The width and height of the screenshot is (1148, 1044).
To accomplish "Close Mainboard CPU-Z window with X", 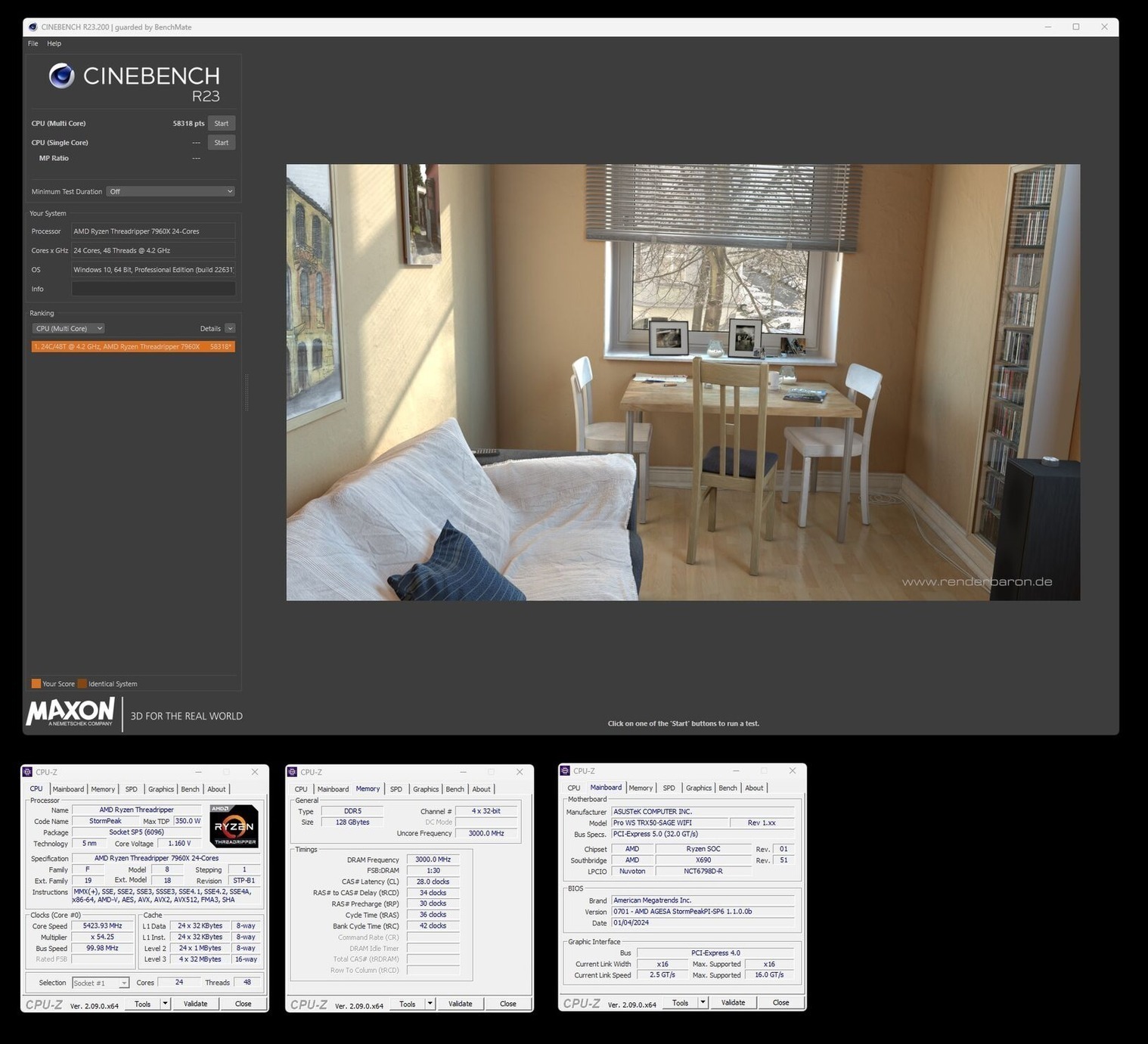I will [793, 770].
